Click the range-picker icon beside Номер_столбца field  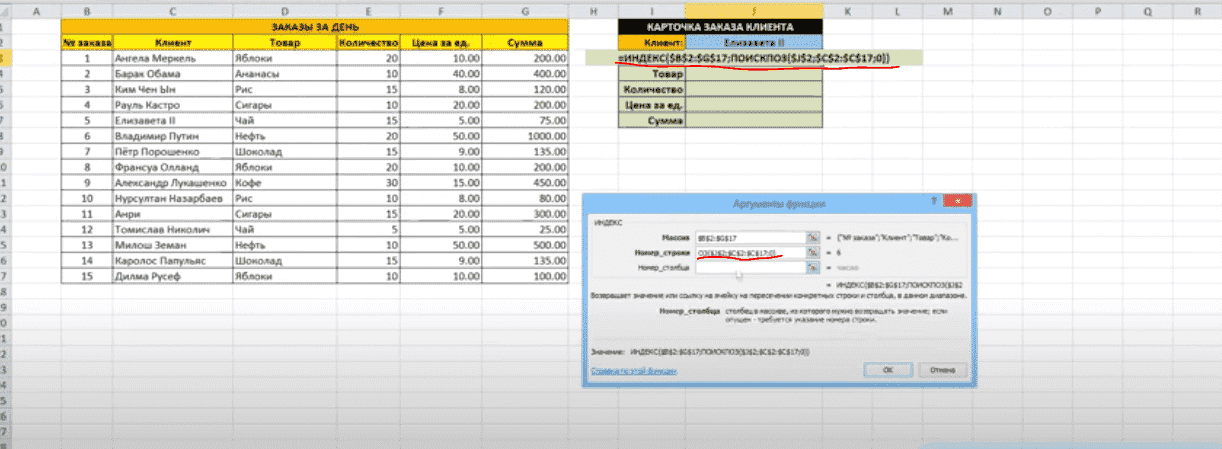point(814,268)
